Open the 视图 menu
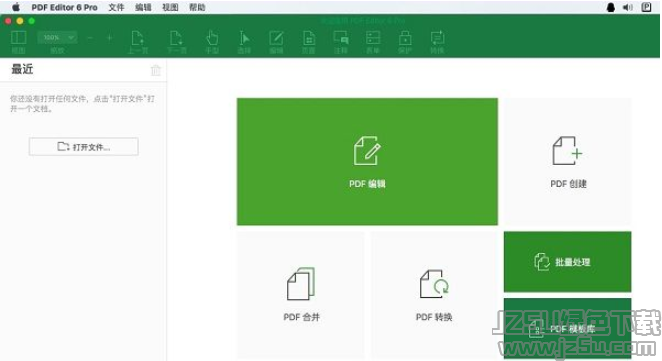This screenshot has height=361, width=662. click(170, 7)
